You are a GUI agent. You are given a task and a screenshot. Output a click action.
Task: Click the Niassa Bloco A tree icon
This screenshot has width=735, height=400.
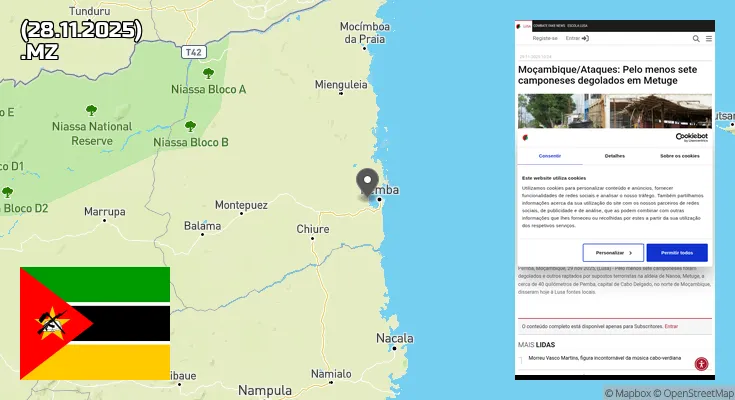pos(209,73)
